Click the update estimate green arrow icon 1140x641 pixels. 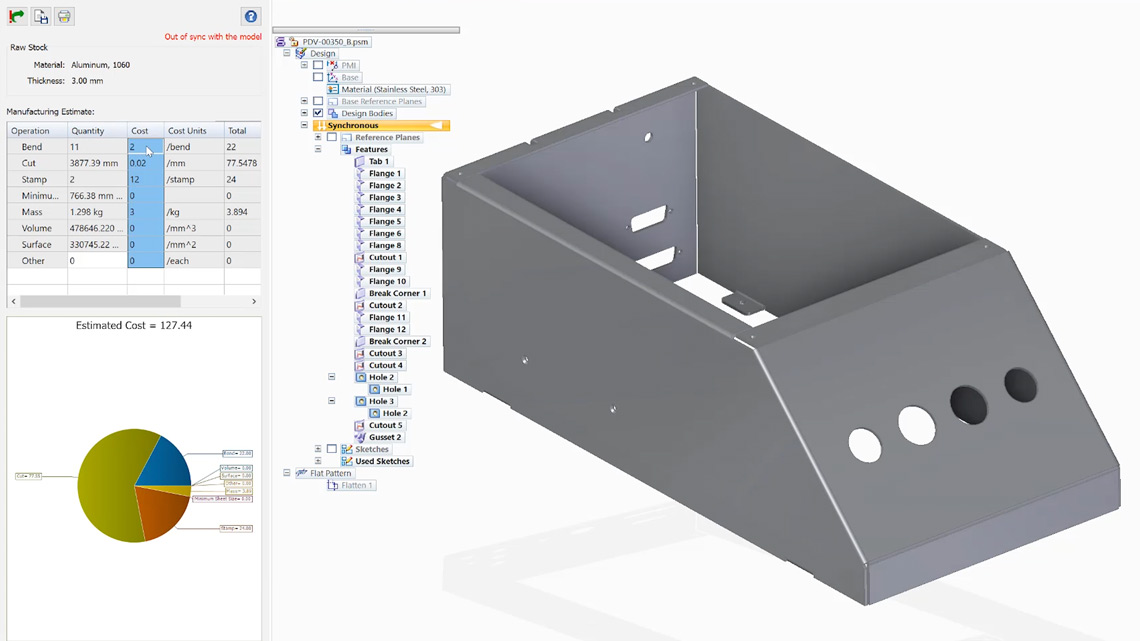17,16
